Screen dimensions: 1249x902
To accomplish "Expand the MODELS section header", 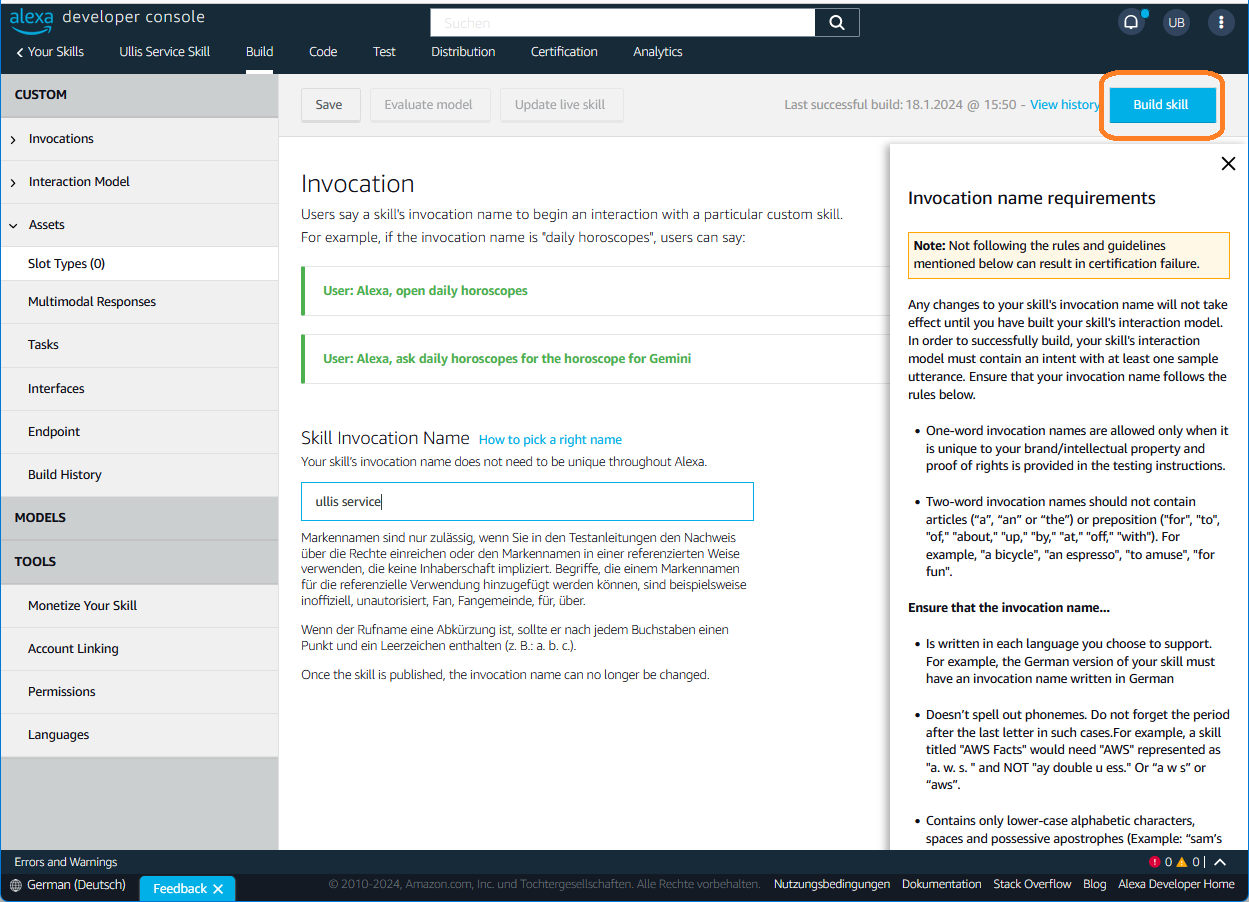I will pyautogui.click(x=139, y=518).
